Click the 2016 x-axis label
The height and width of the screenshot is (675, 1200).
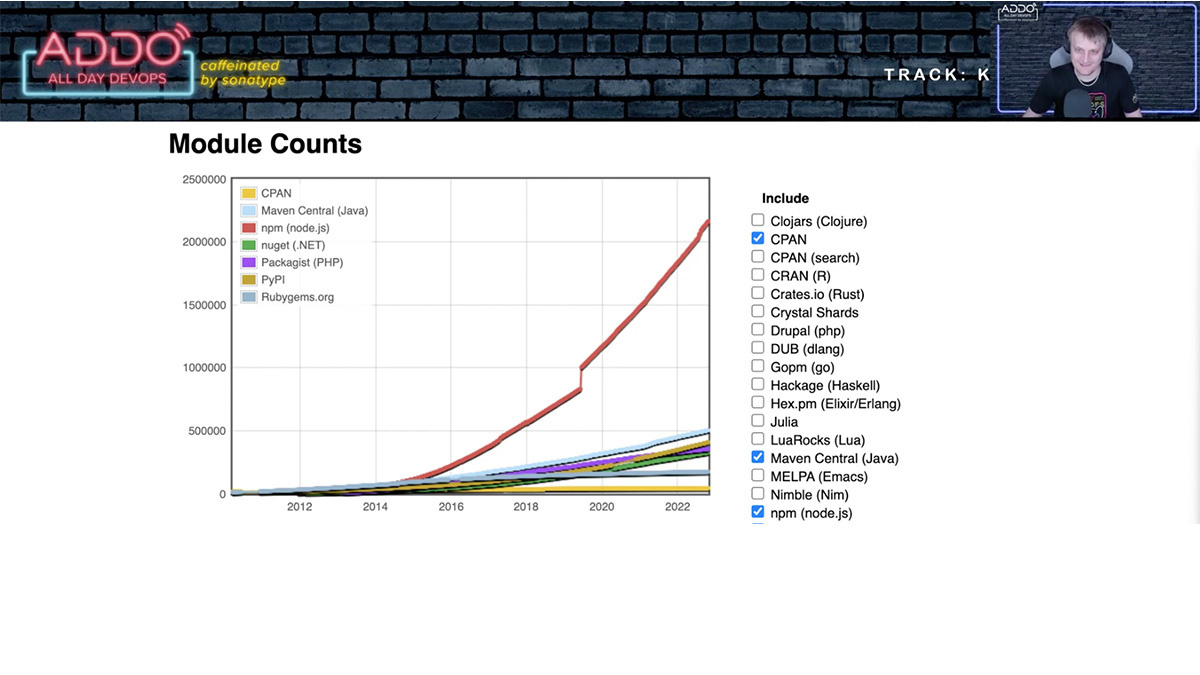tap(451, 507)
